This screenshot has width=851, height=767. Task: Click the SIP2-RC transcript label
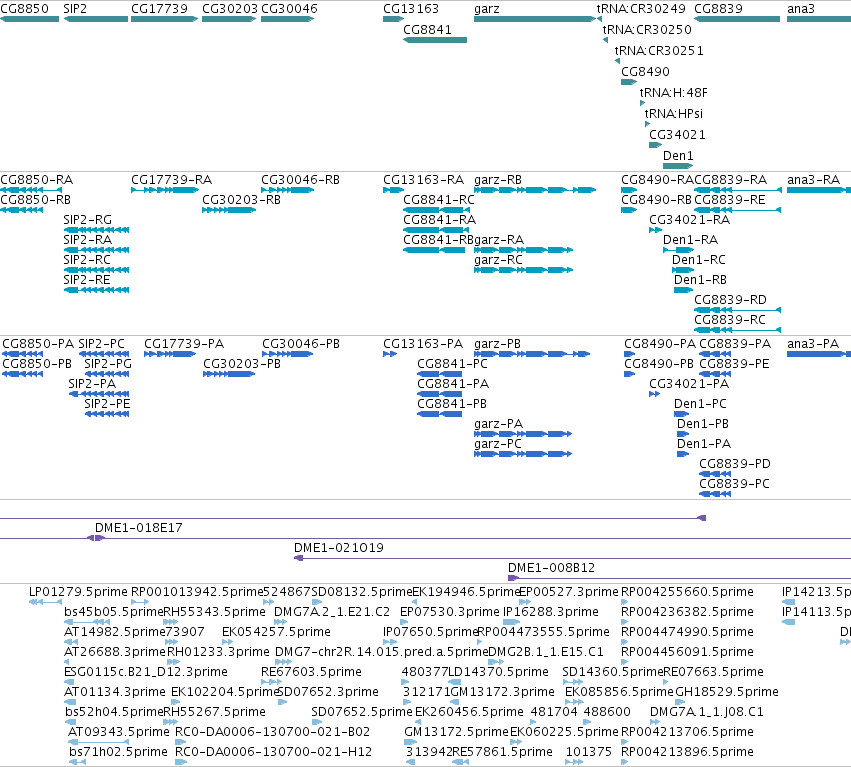87,260
